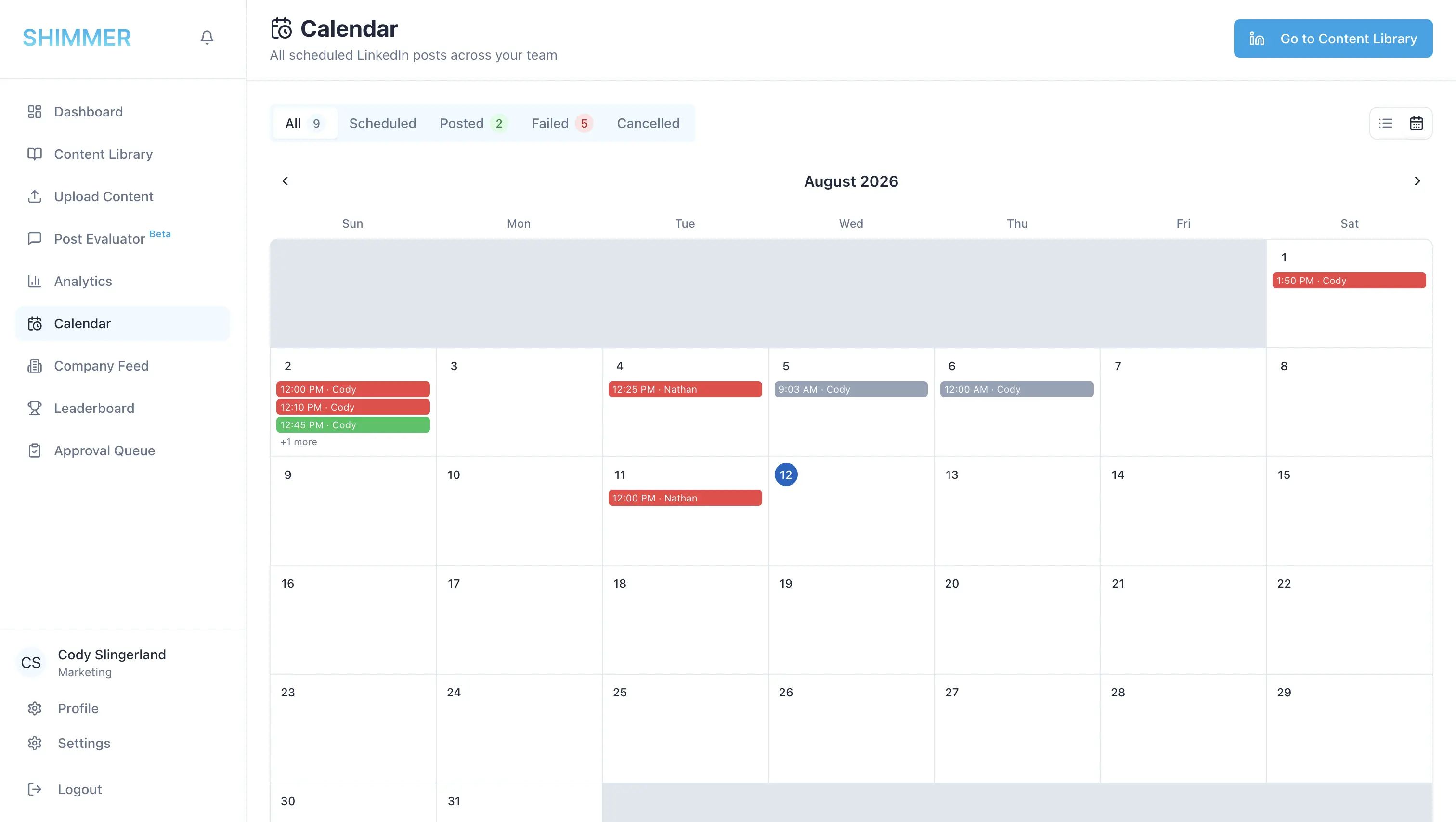Viewport: 1456px width, 822px height.
Task: Select the Cancelled filter tab
Action: point(648,123)
